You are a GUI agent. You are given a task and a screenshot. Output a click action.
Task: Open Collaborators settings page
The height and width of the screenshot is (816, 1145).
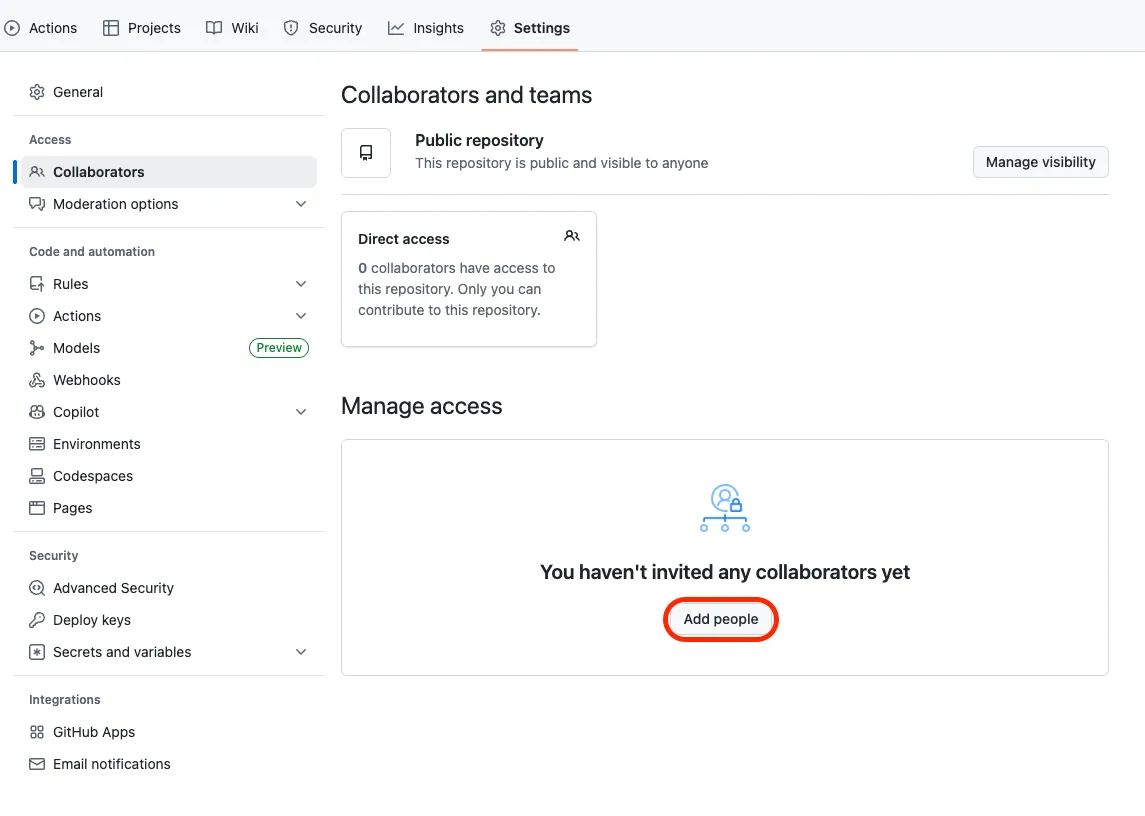click(169, 172)
